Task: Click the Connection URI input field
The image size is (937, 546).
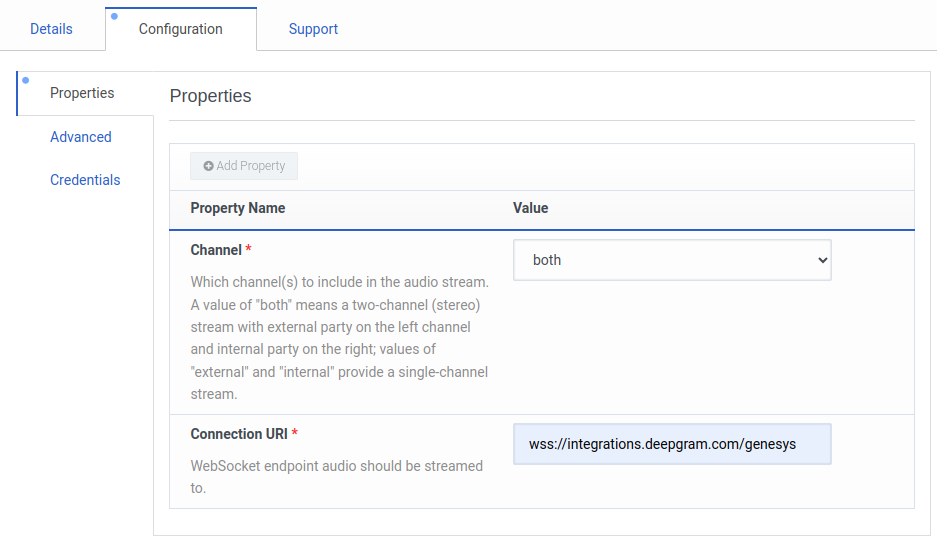Action: click(x=671, y=444)
